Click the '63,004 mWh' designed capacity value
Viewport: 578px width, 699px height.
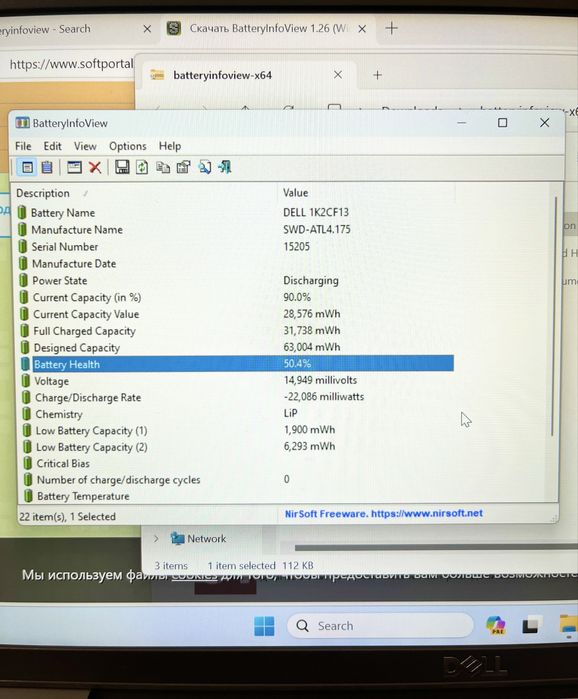click(x=312, y=347)
